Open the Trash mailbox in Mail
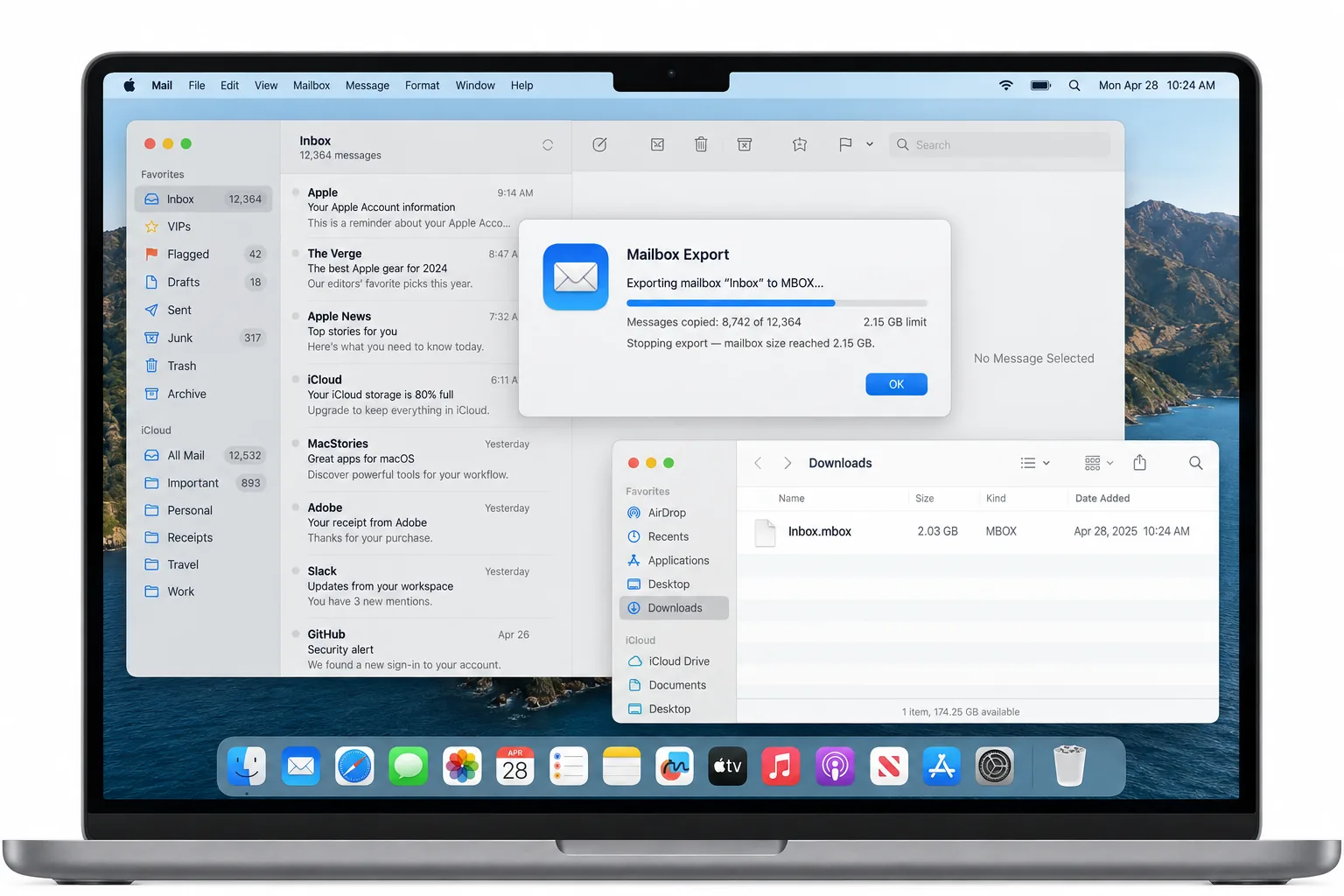This screenshot has width=1344, height=896. coord(203,367)
